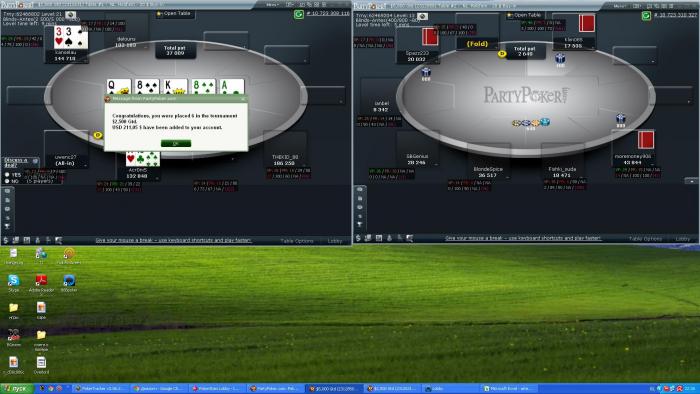Open the cashier dollar icon on left table
The height and width of the screenshot is (394, 700).
point(6,240)
